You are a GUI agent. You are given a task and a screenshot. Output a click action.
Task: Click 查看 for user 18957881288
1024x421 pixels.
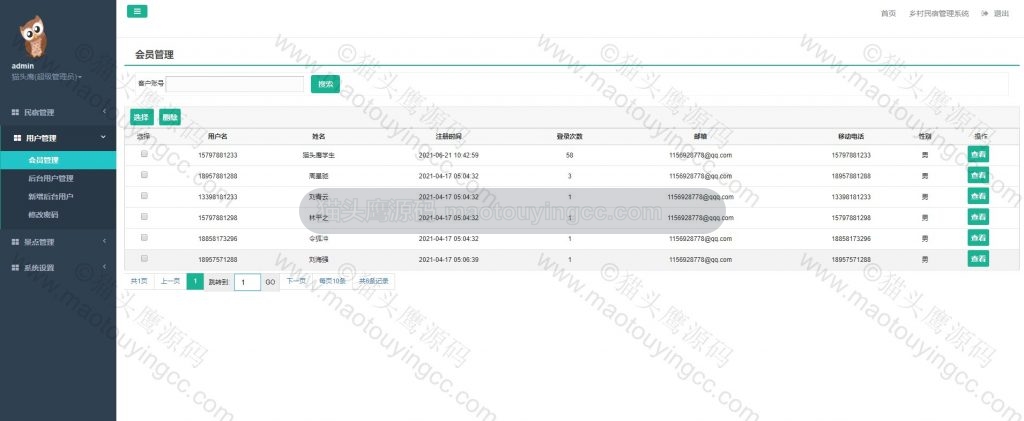(978, 175)
